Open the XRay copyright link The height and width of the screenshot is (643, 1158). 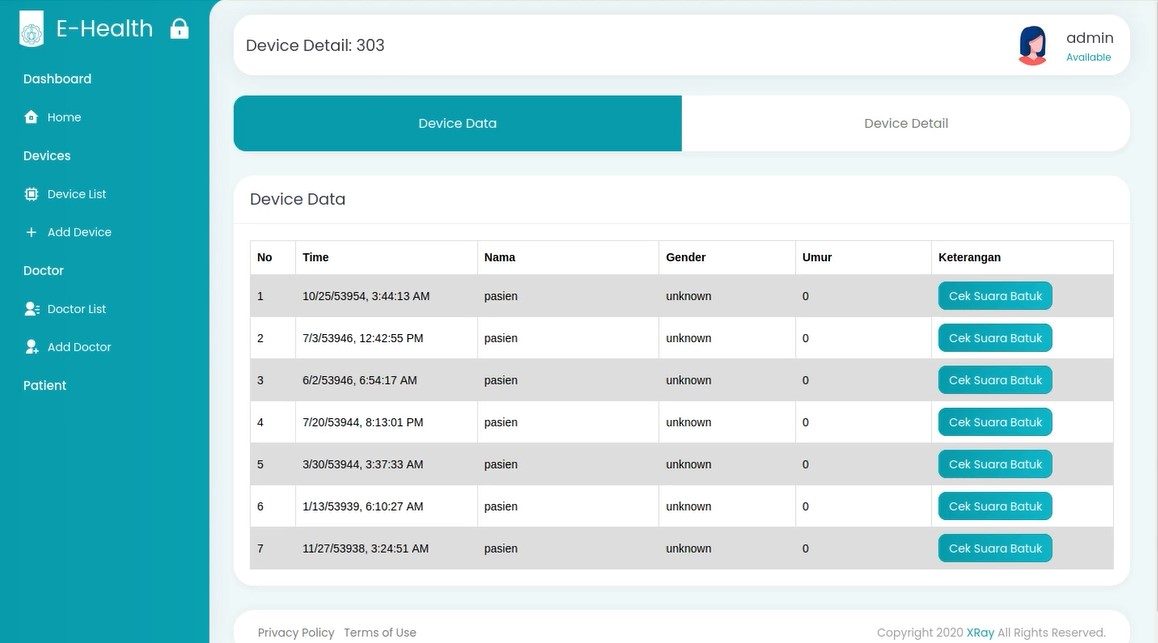click(980, 632)
